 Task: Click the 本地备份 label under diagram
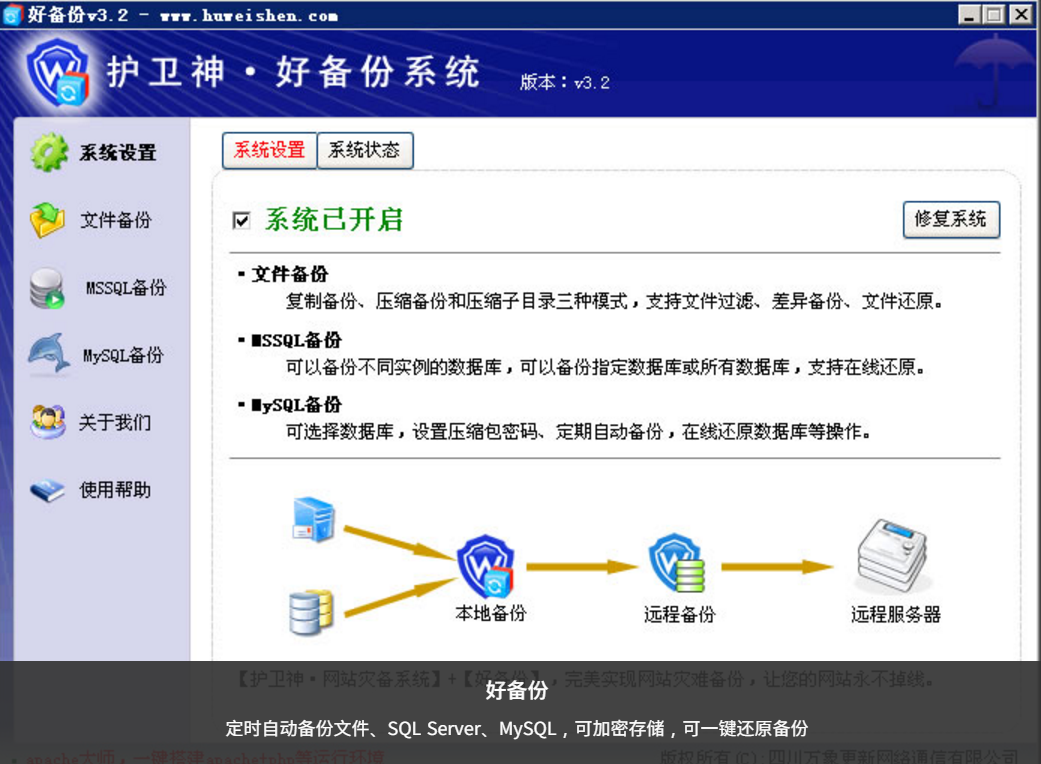(490, 613)
